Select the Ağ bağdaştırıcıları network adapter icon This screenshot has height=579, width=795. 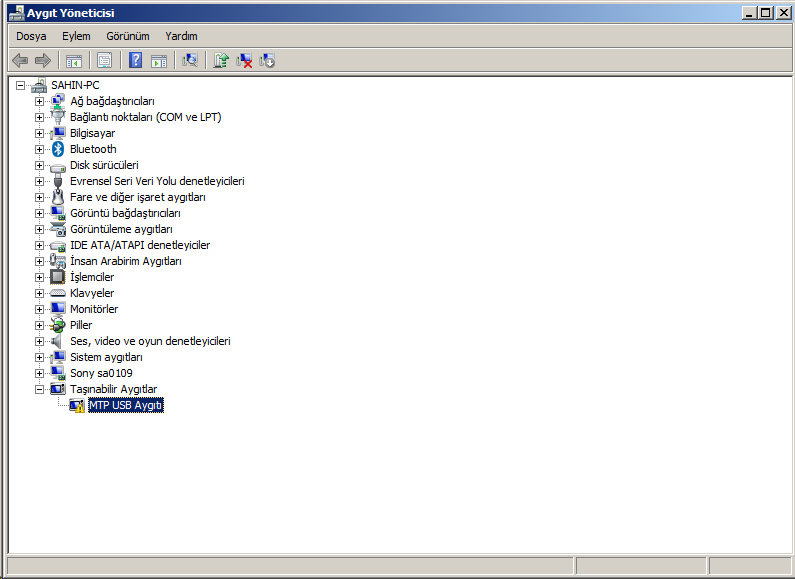tap(58, 101)
